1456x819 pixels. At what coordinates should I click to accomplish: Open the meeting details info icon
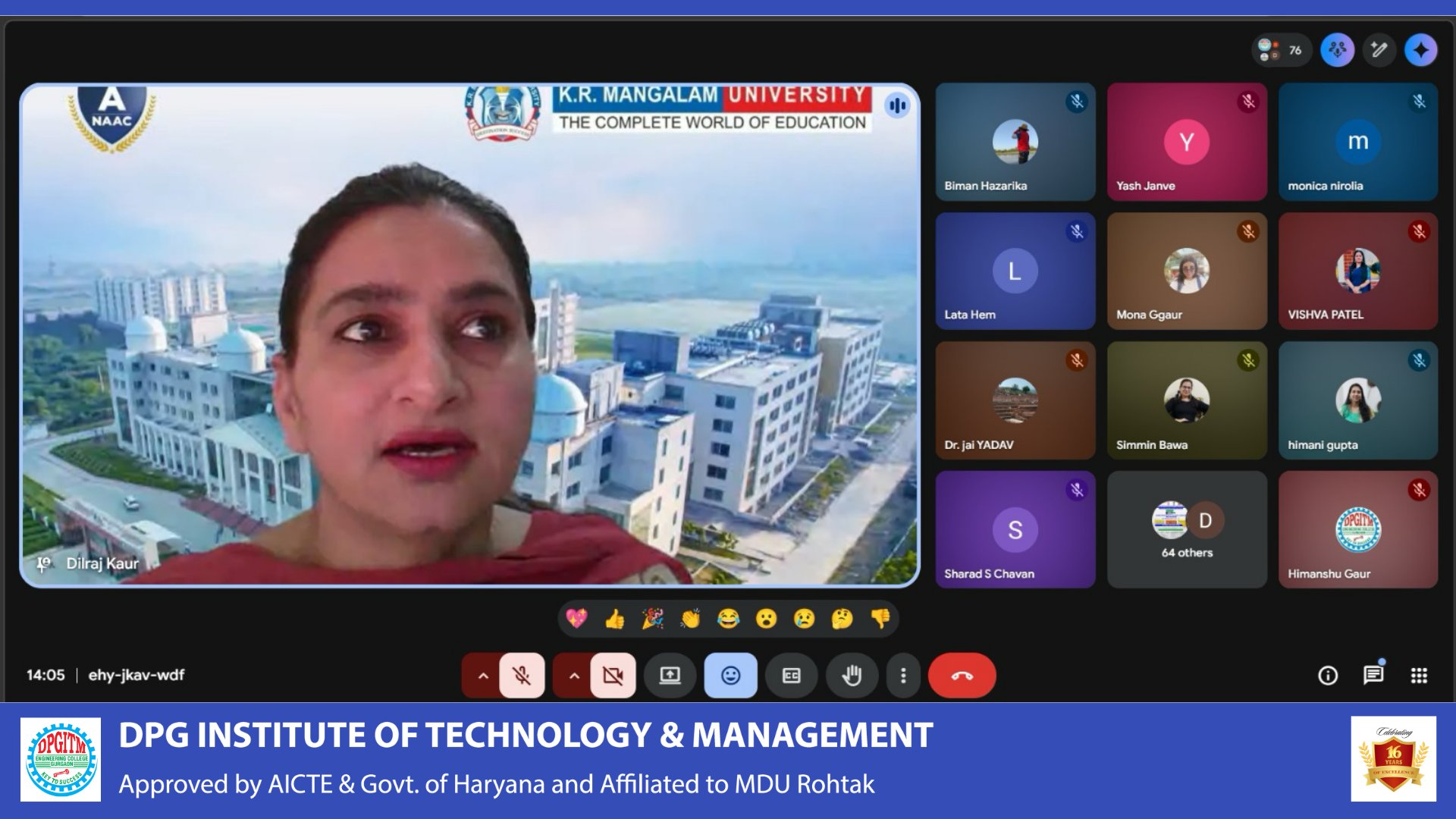1328,675
